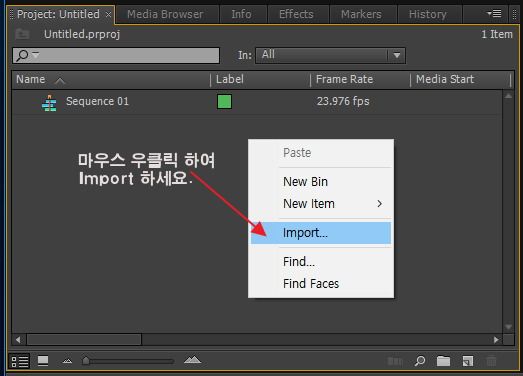The image size is (523, 376).
Task: Click the Frame Rate column header
Action: click(344, 79)
